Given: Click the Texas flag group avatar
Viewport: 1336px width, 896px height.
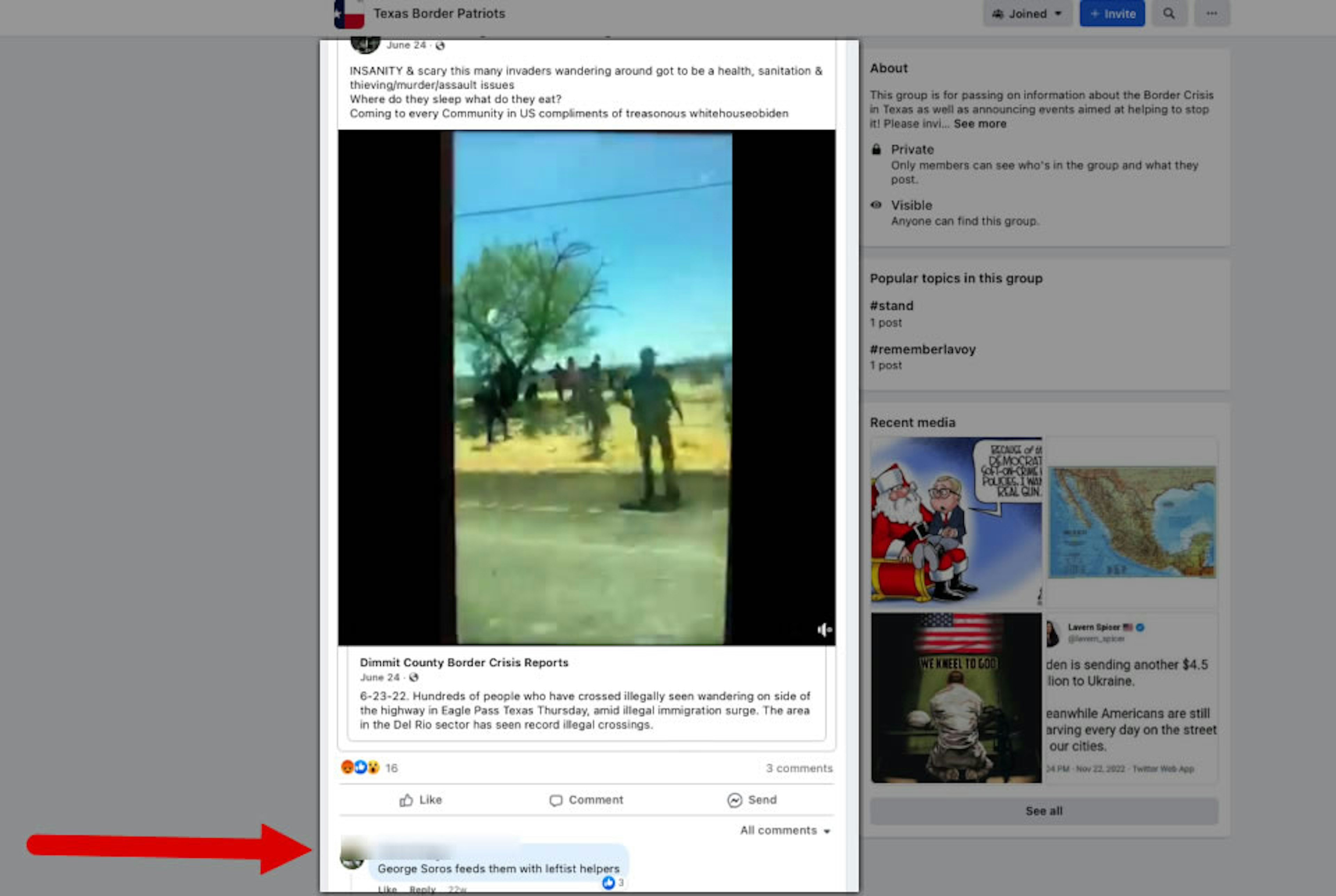Looking at the screenshot, I should pyautogui.click(x=349, y=14).
